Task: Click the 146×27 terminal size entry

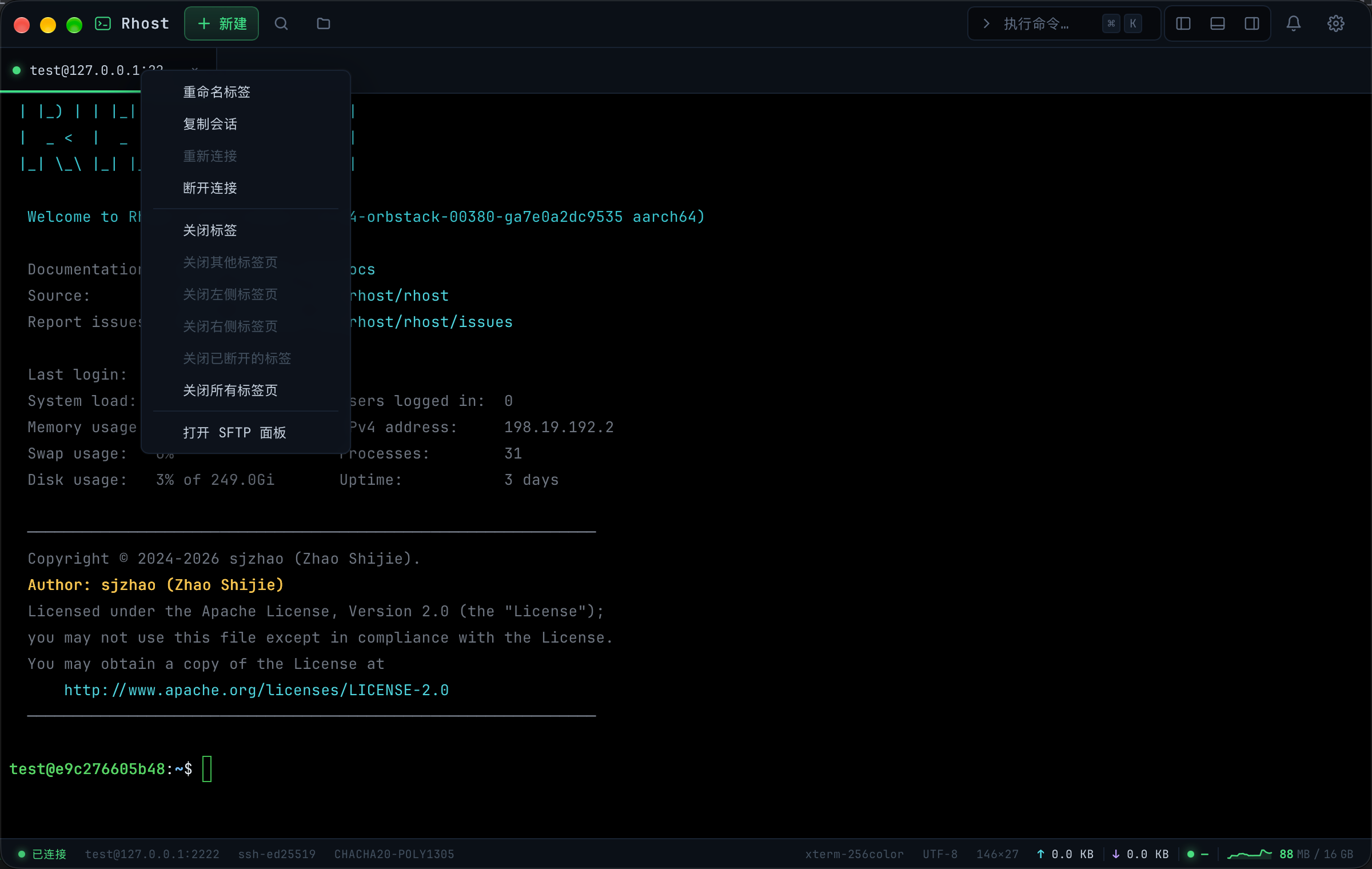Action: 998,854
